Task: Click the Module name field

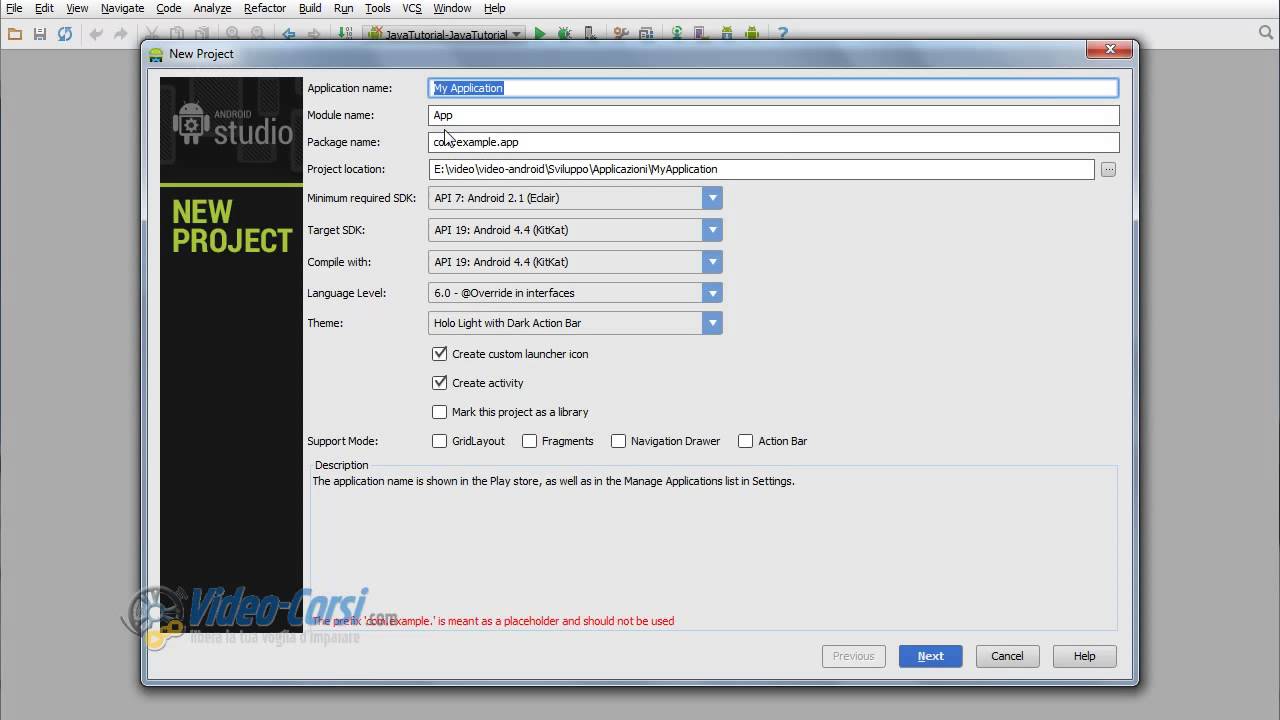Action: (773, 115)
